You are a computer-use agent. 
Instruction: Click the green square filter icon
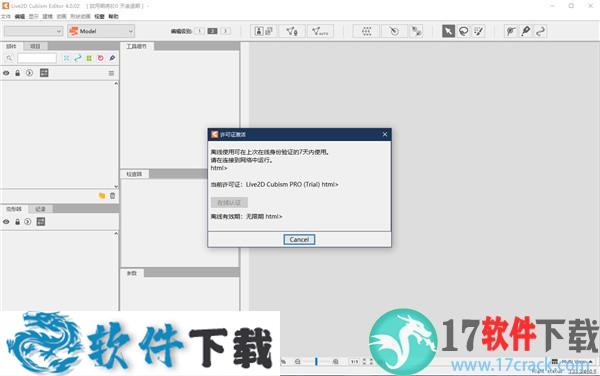89,58
